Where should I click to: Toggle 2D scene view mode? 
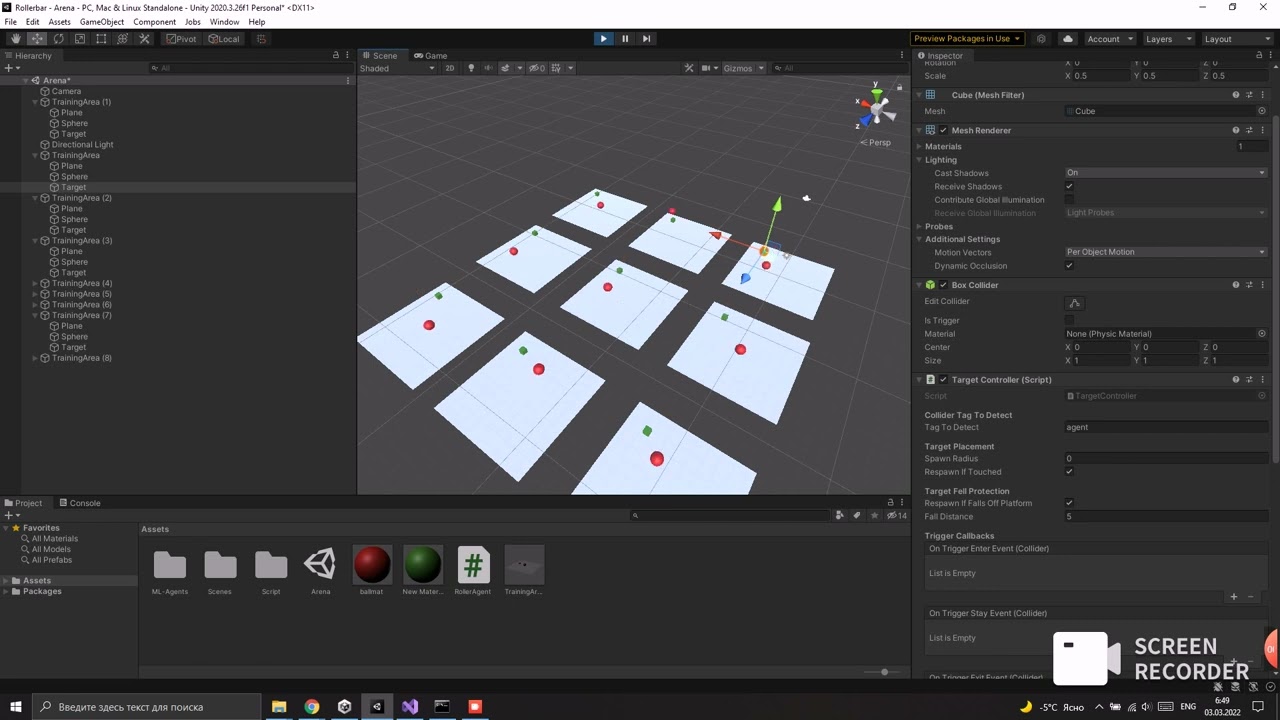450,68
